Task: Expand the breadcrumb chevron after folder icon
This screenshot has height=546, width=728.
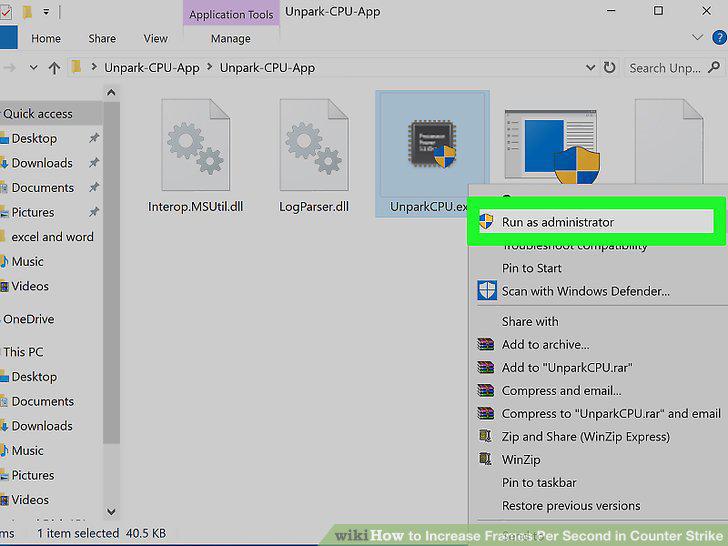Action: [94, 67]
